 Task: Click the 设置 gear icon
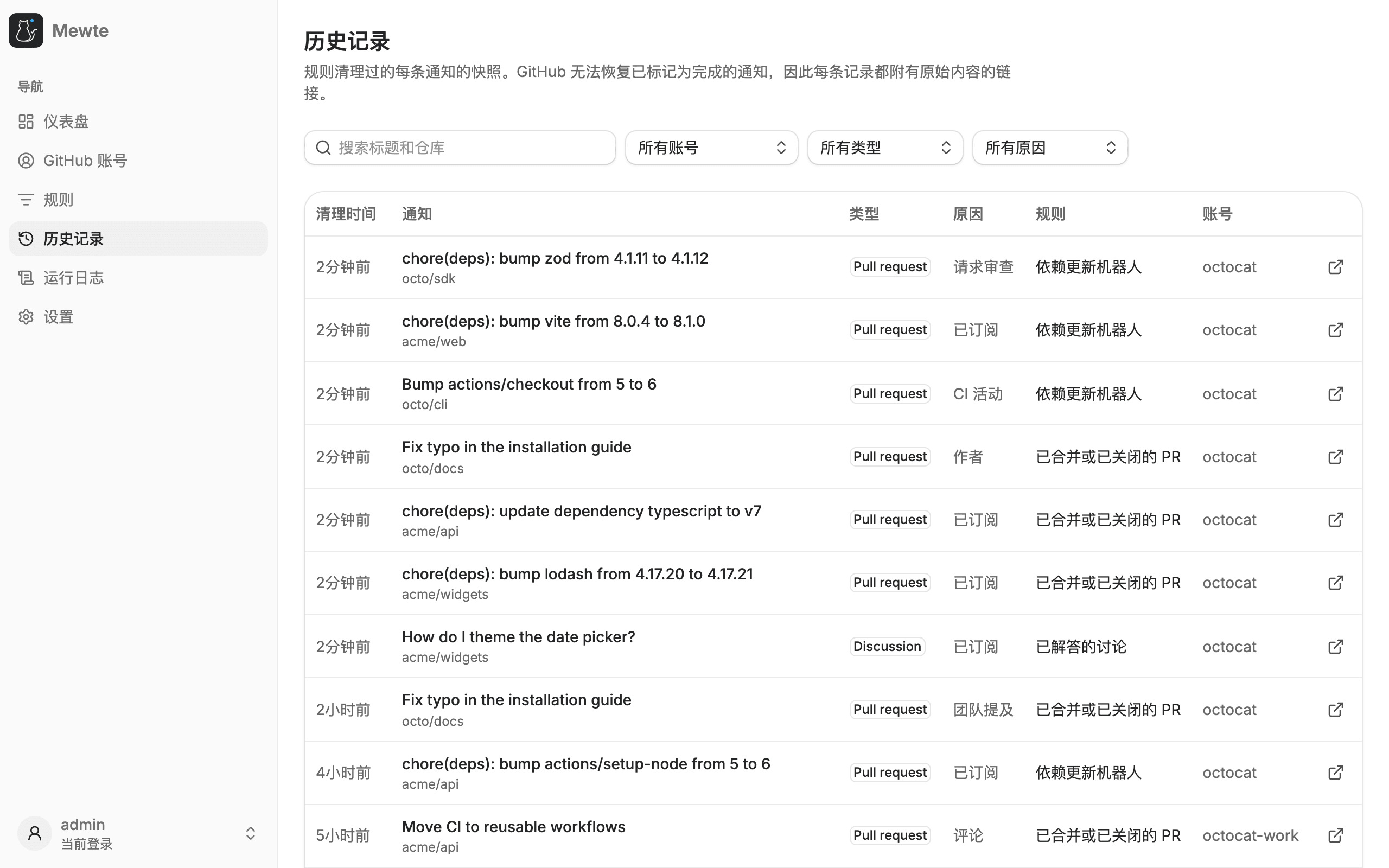pyautogui.click(x=26, y=317)
